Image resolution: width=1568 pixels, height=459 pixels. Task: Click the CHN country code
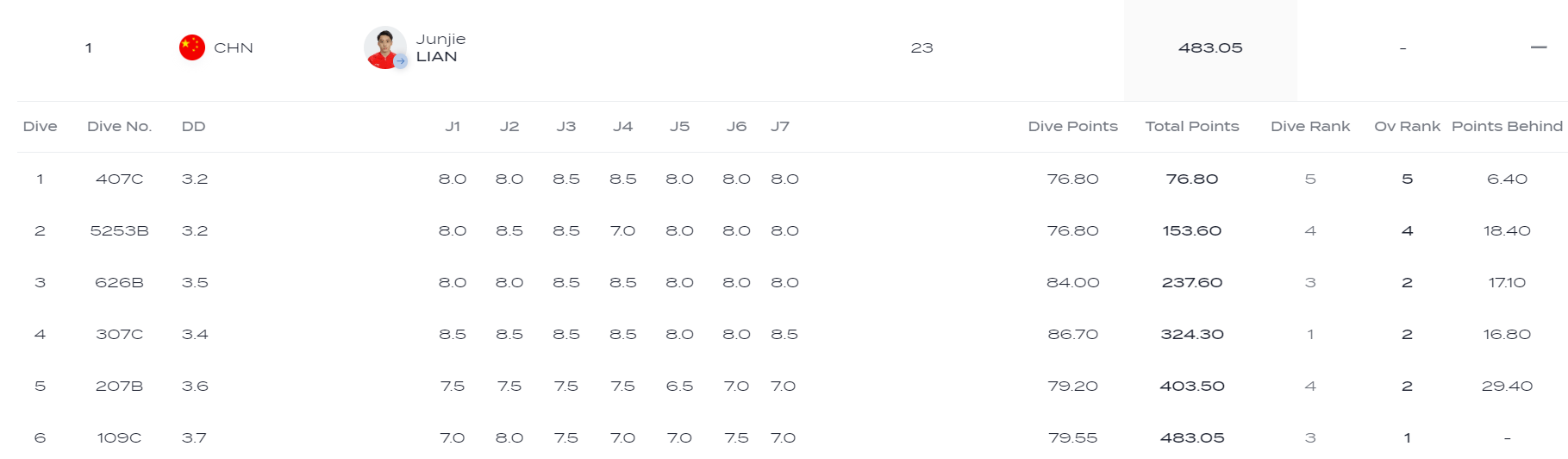click(234, 47)
